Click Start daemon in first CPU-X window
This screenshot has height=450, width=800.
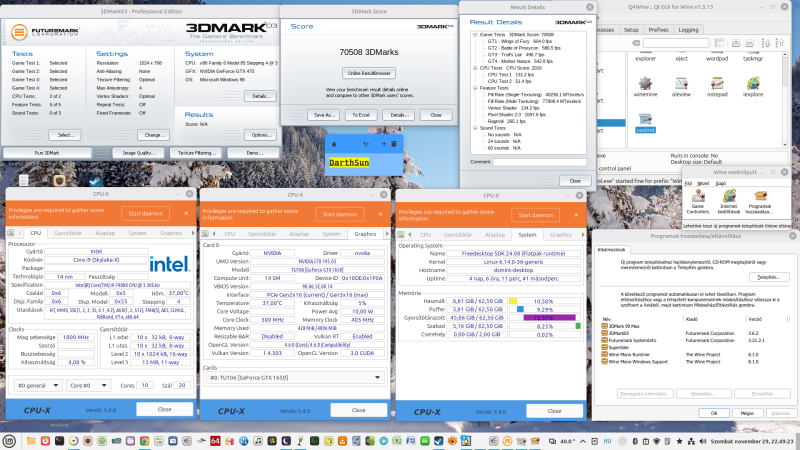145,213
